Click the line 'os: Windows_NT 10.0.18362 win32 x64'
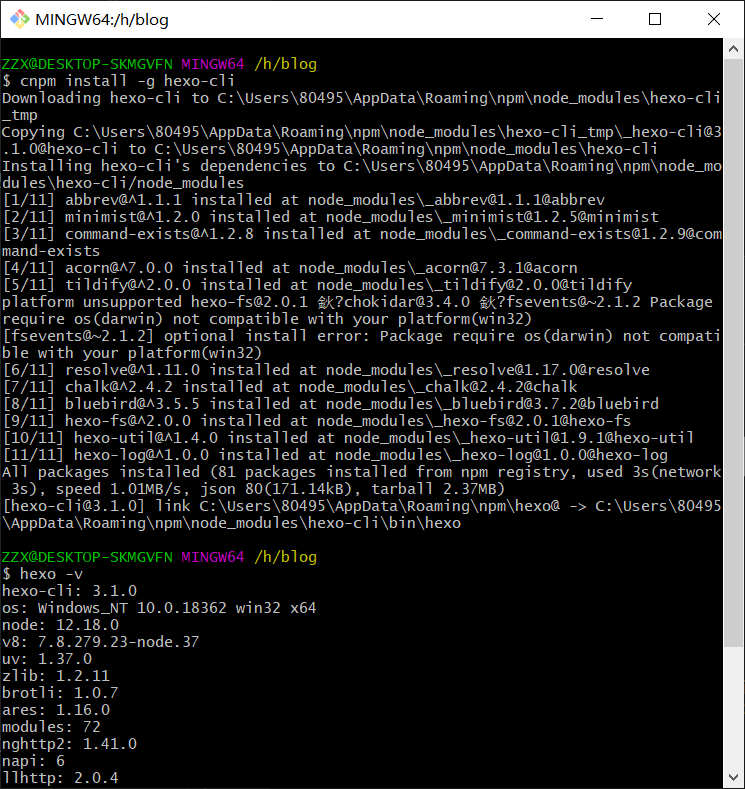This screenshot has width=745, height=789. (159, 608)
